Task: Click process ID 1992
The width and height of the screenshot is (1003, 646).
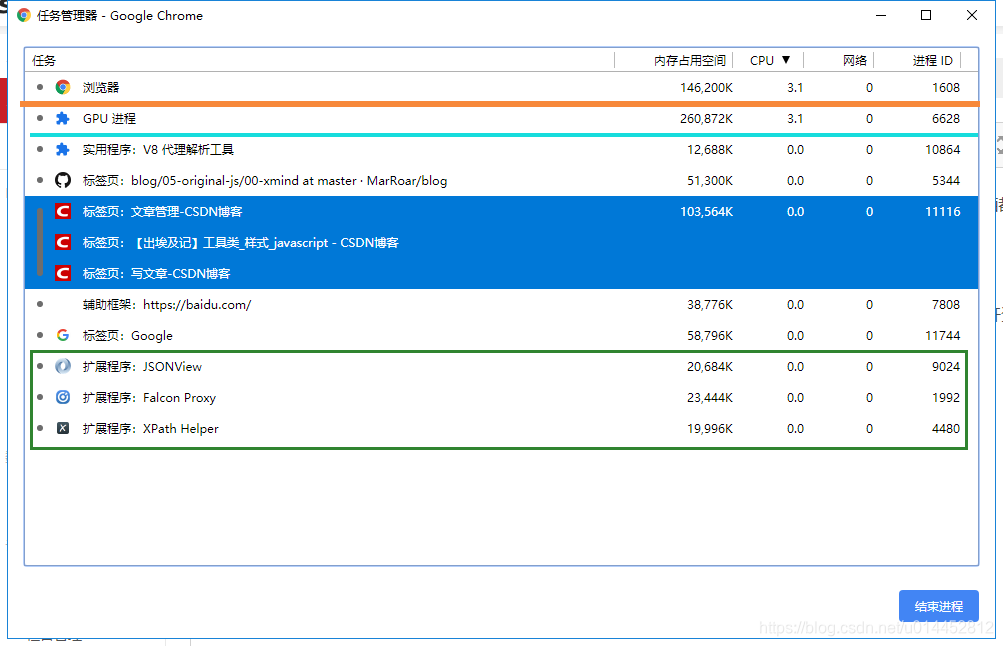Action: click(x=946, y=397)
